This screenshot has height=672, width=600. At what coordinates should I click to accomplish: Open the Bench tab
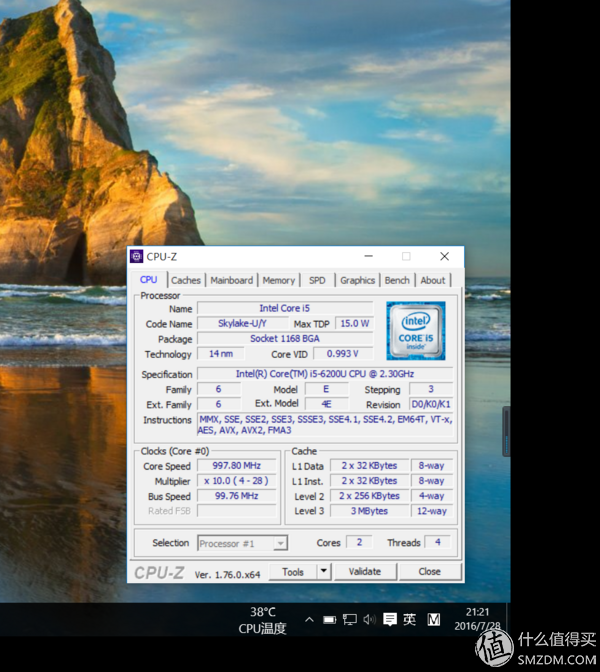(x=397, y=280)
